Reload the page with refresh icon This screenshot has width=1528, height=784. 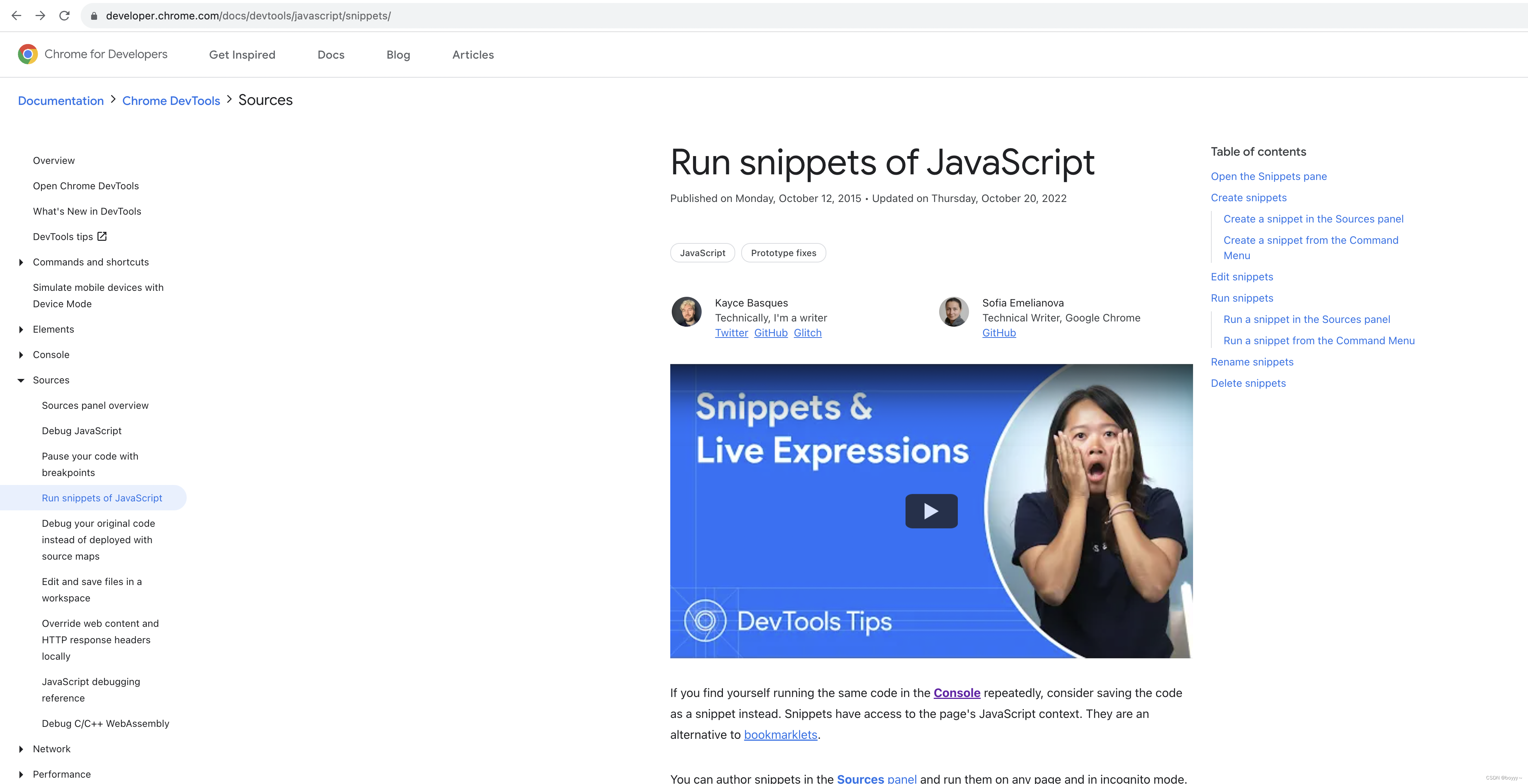point(65,16)
